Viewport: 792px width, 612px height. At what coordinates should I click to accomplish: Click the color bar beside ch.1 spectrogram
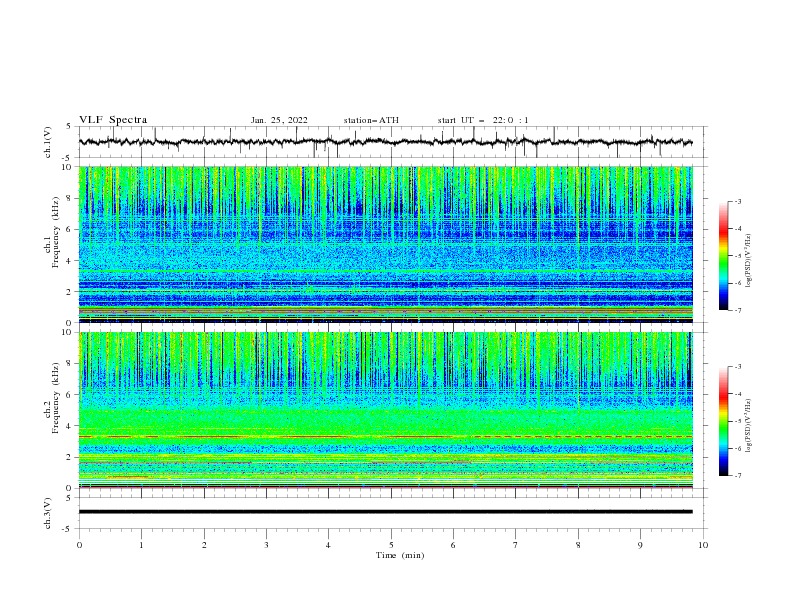click(x=723, y=256)
